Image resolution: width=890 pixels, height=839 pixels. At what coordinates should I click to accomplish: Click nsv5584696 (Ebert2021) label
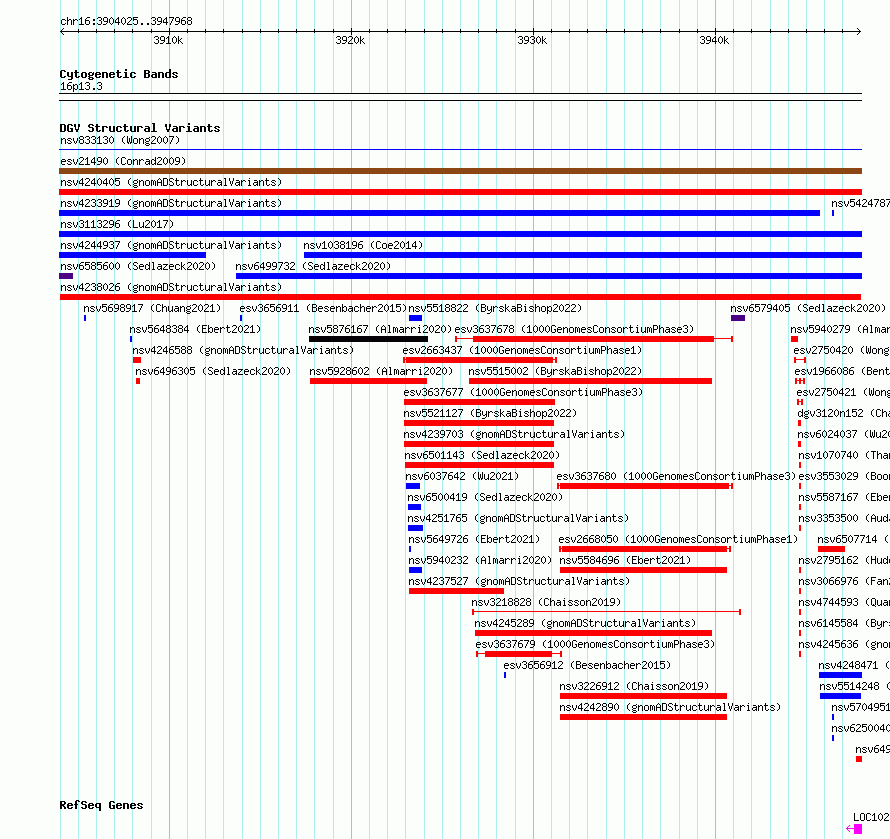pyautogui.click(x=625, y=560)
